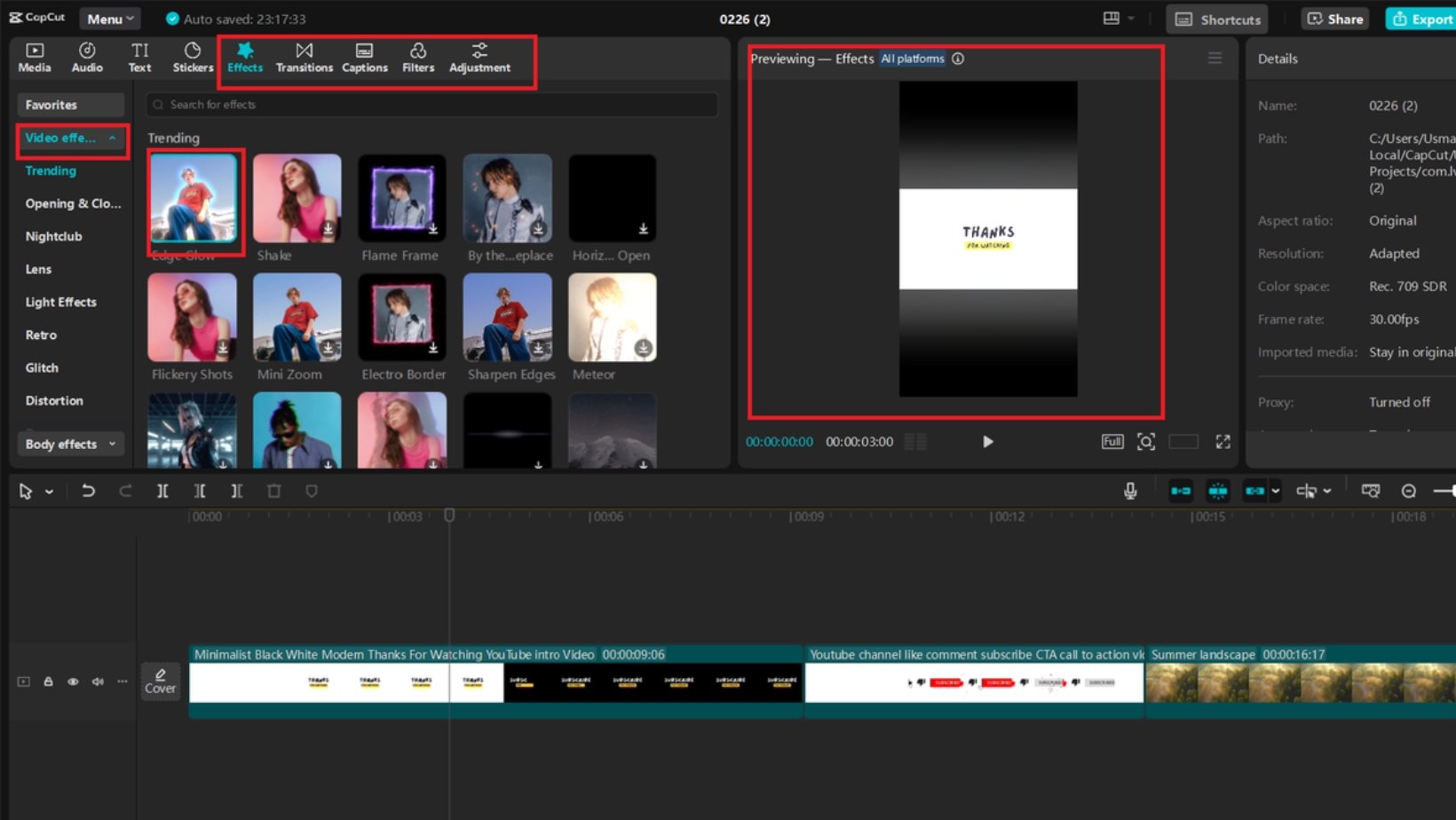Enter fullscreen preview mode
The width and height of the screenshot is (1456, 820).
1223,442
